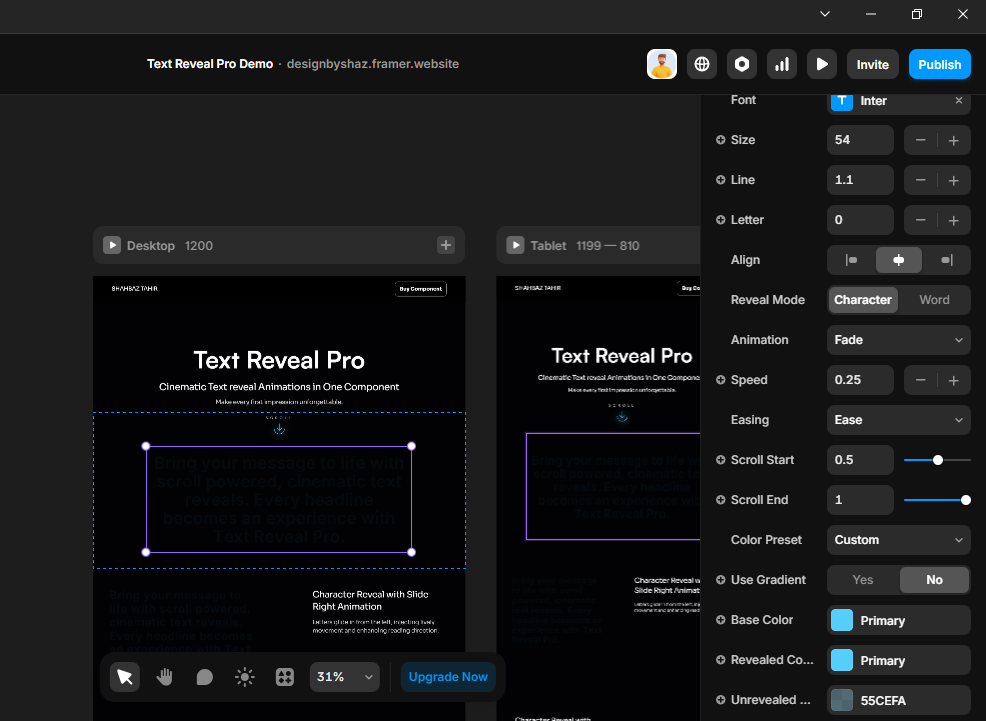Click the plus icon beside Speed label

pos(721,380)
